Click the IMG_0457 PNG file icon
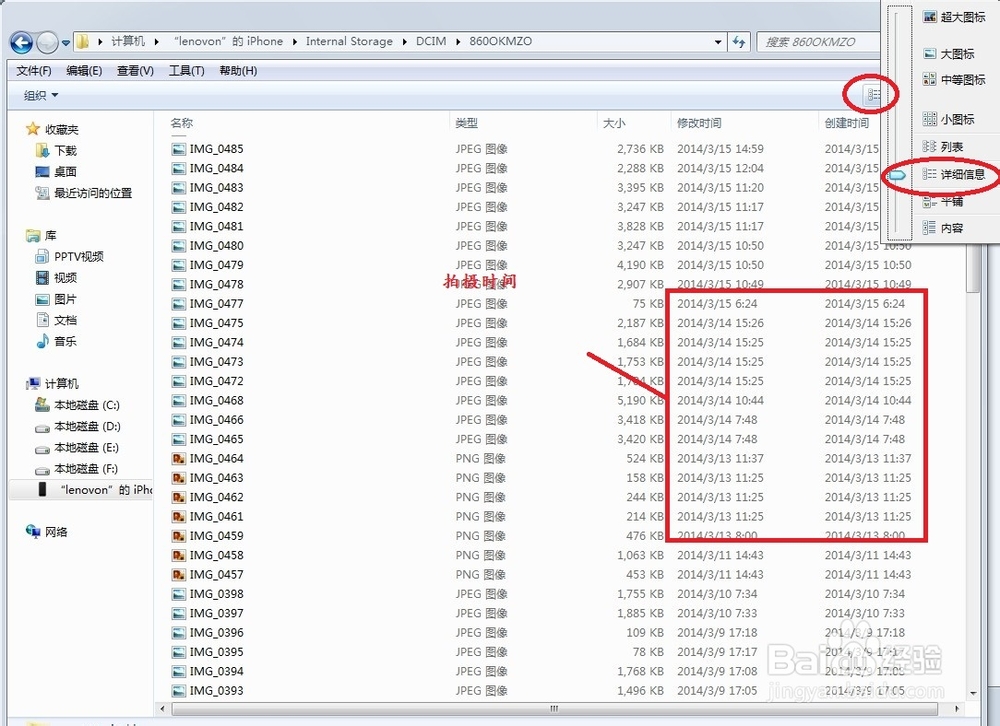The width and height of the screenshot is (1000, 726). pos(179,575)
